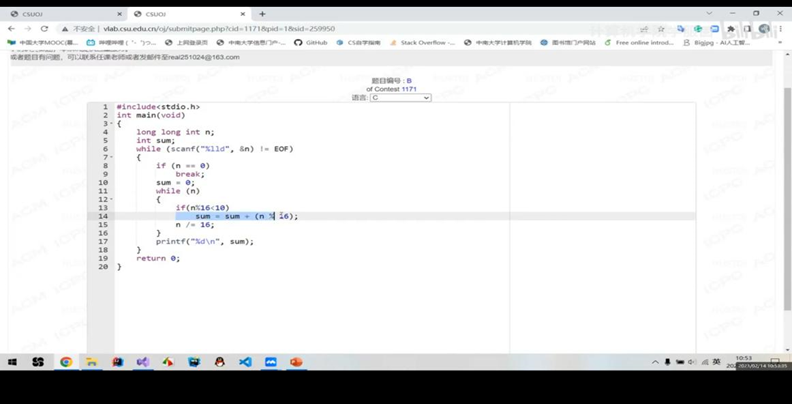Open File Explorer from the taskbar
Screen dimensions: 792x404
(x=91, y=362)
